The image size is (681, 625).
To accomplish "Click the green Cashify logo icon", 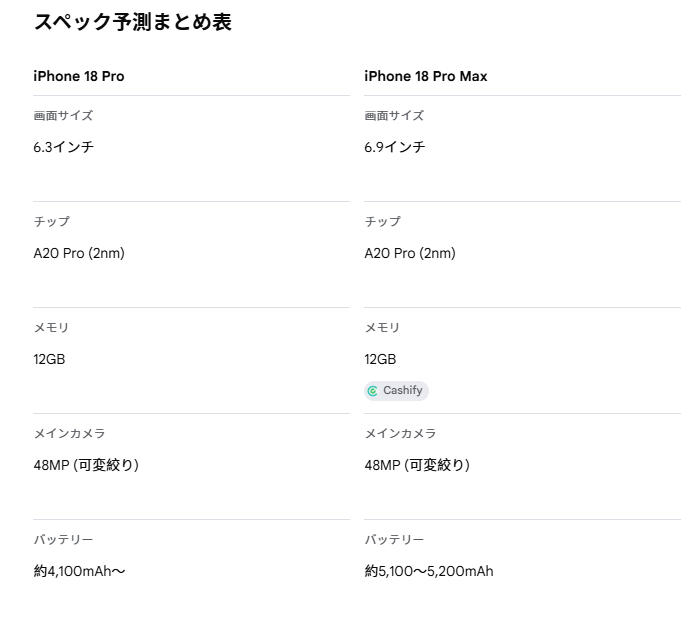I will (373, 391).
